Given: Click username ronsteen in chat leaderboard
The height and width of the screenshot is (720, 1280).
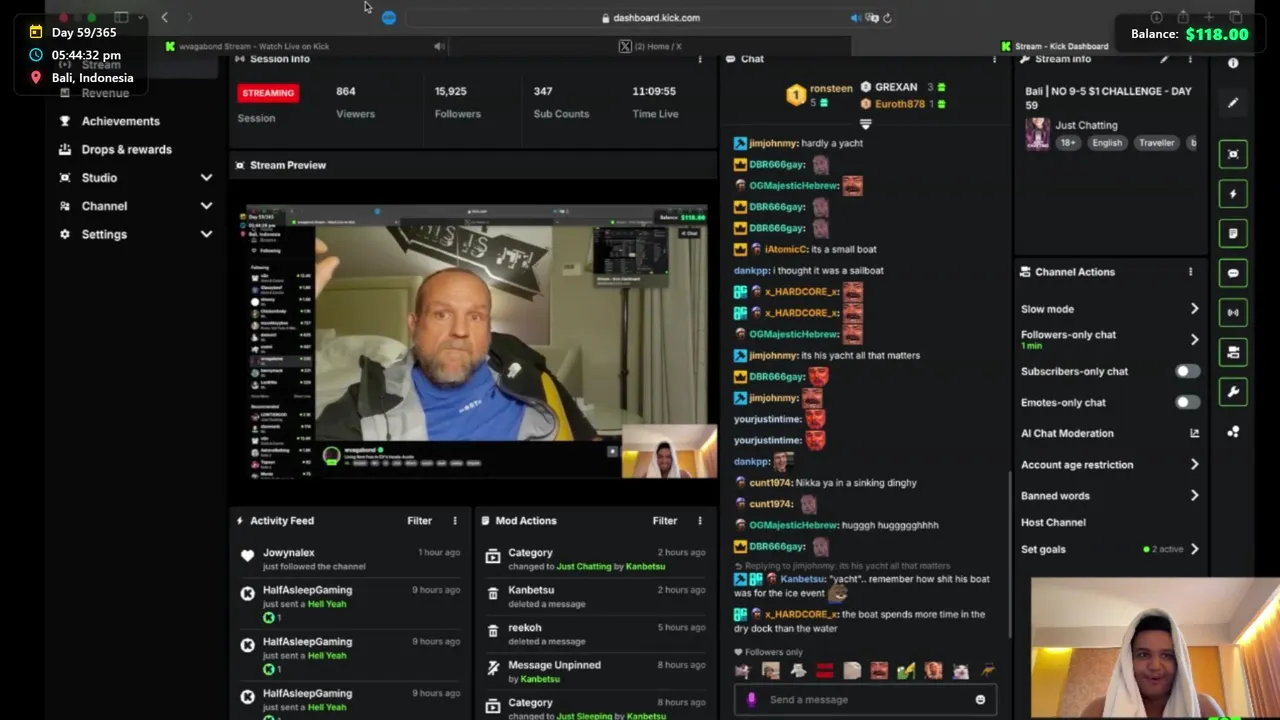Looking at the screenshot, I should click(831, 88).
